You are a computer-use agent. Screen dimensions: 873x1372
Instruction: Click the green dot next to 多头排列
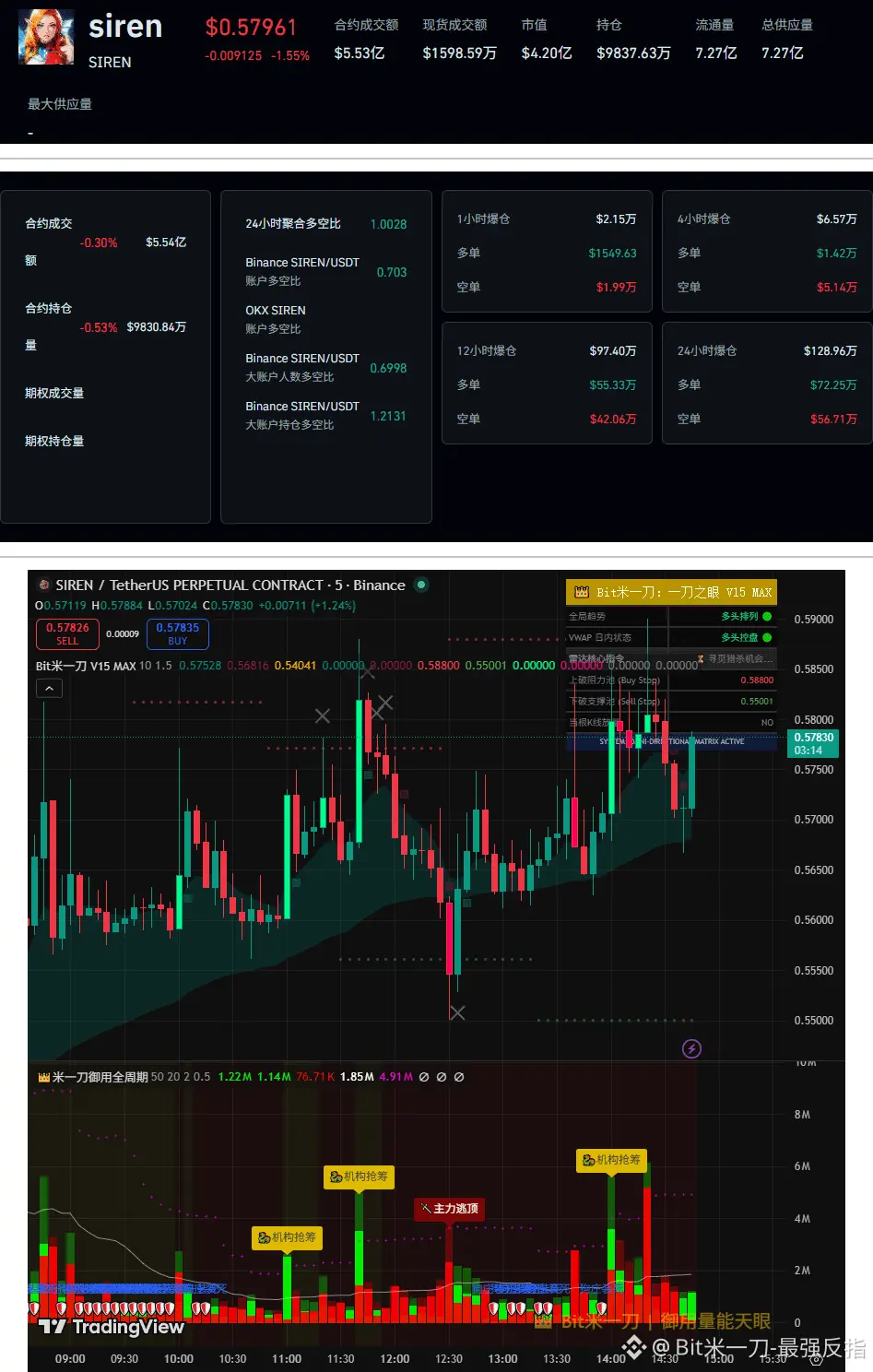[x=767, y=616]
